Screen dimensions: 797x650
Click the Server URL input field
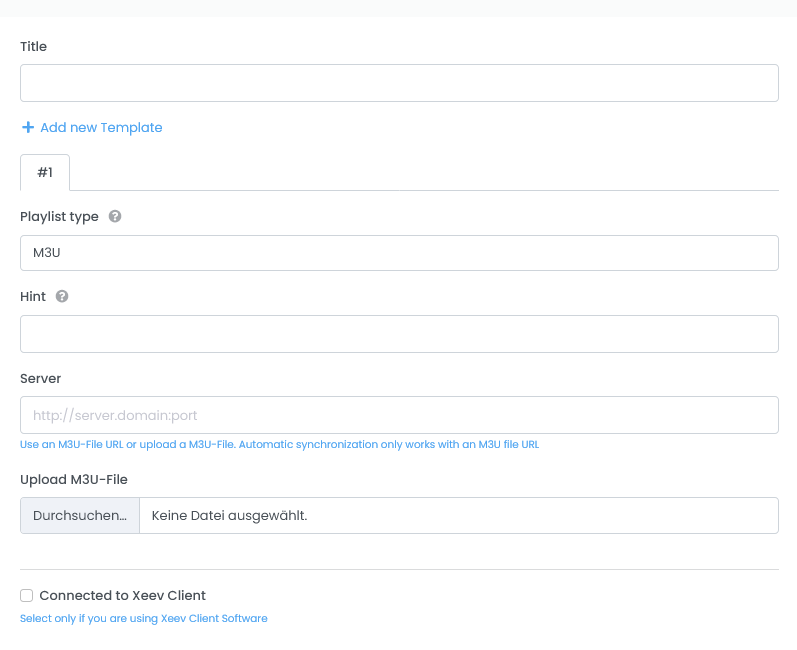pyautogui.click(x=399, y=415)
